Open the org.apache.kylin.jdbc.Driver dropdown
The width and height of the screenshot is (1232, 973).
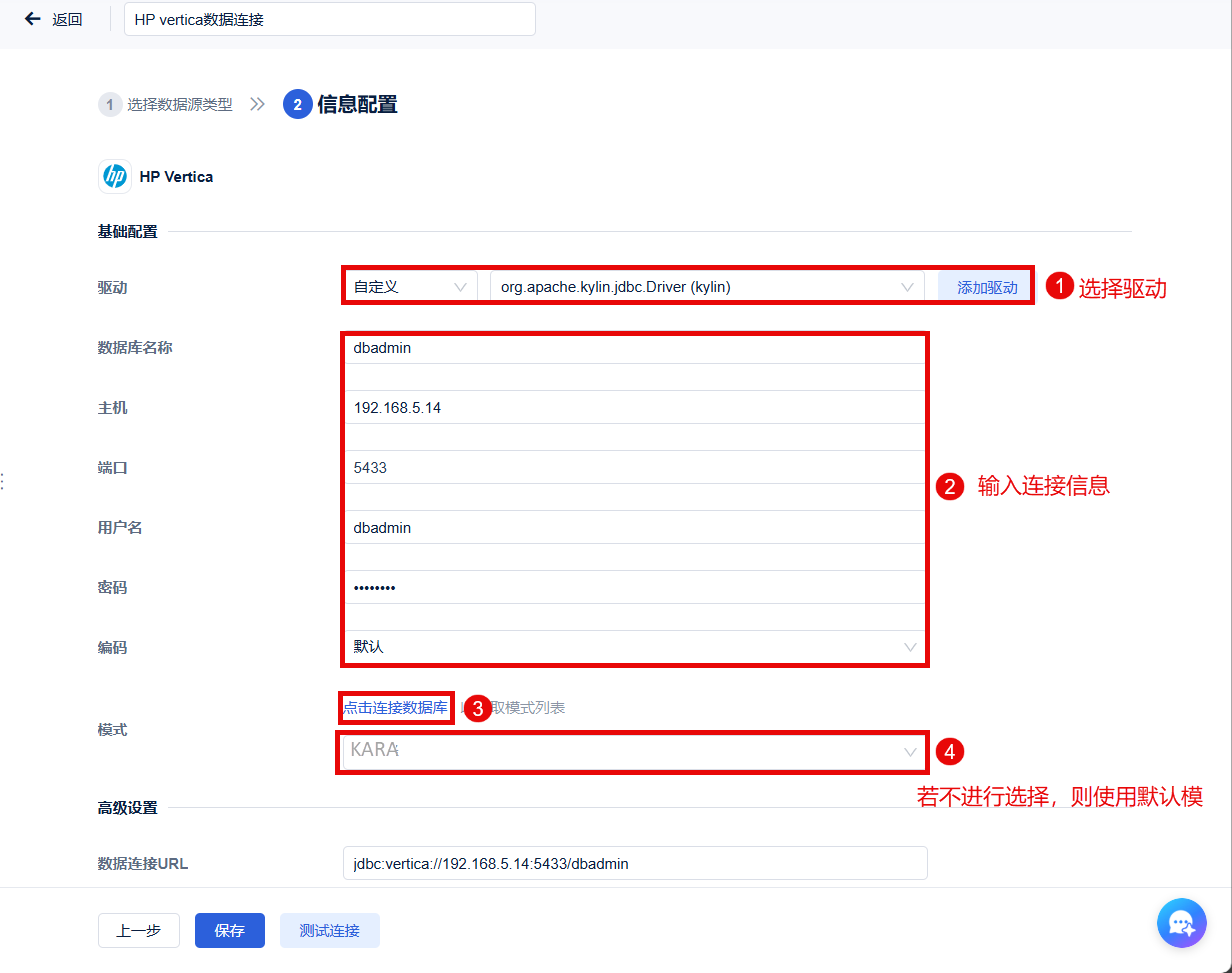click(x=708, y=287)
